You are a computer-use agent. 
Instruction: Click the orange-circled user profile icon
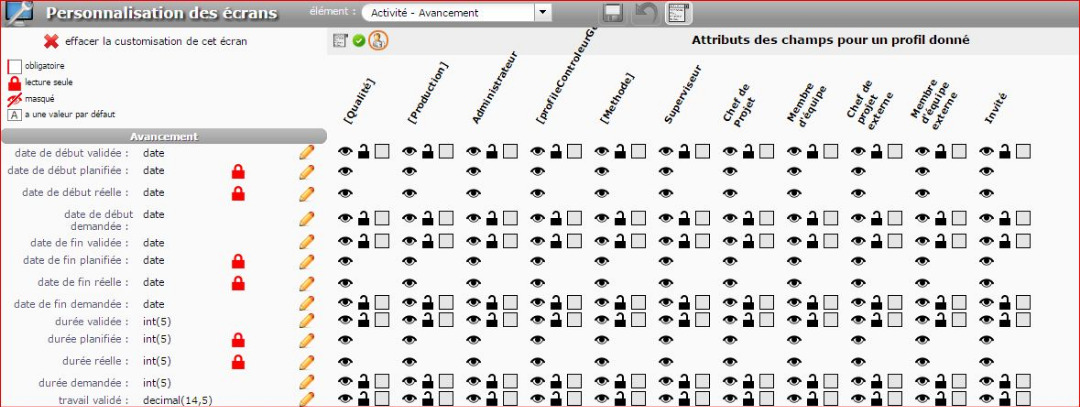pos(377,40)
